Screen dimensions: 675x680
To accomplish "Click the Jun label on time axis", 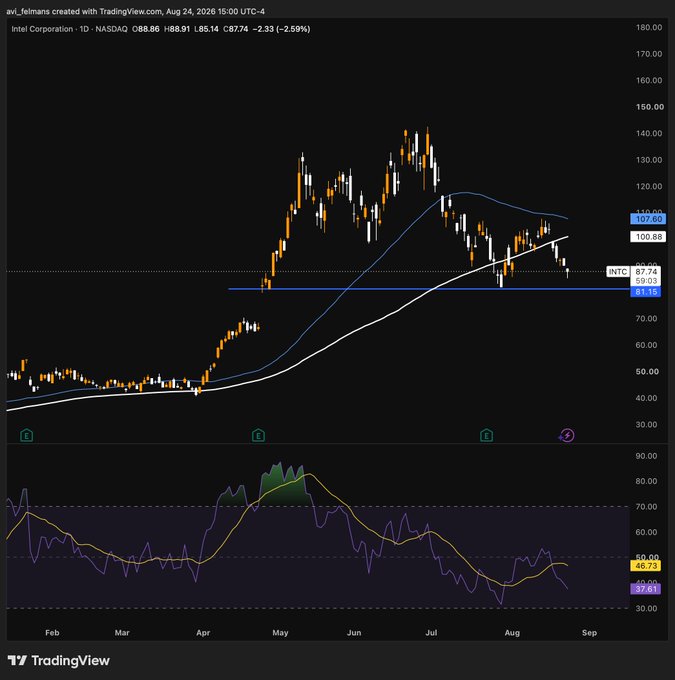I will click(354, 633).
